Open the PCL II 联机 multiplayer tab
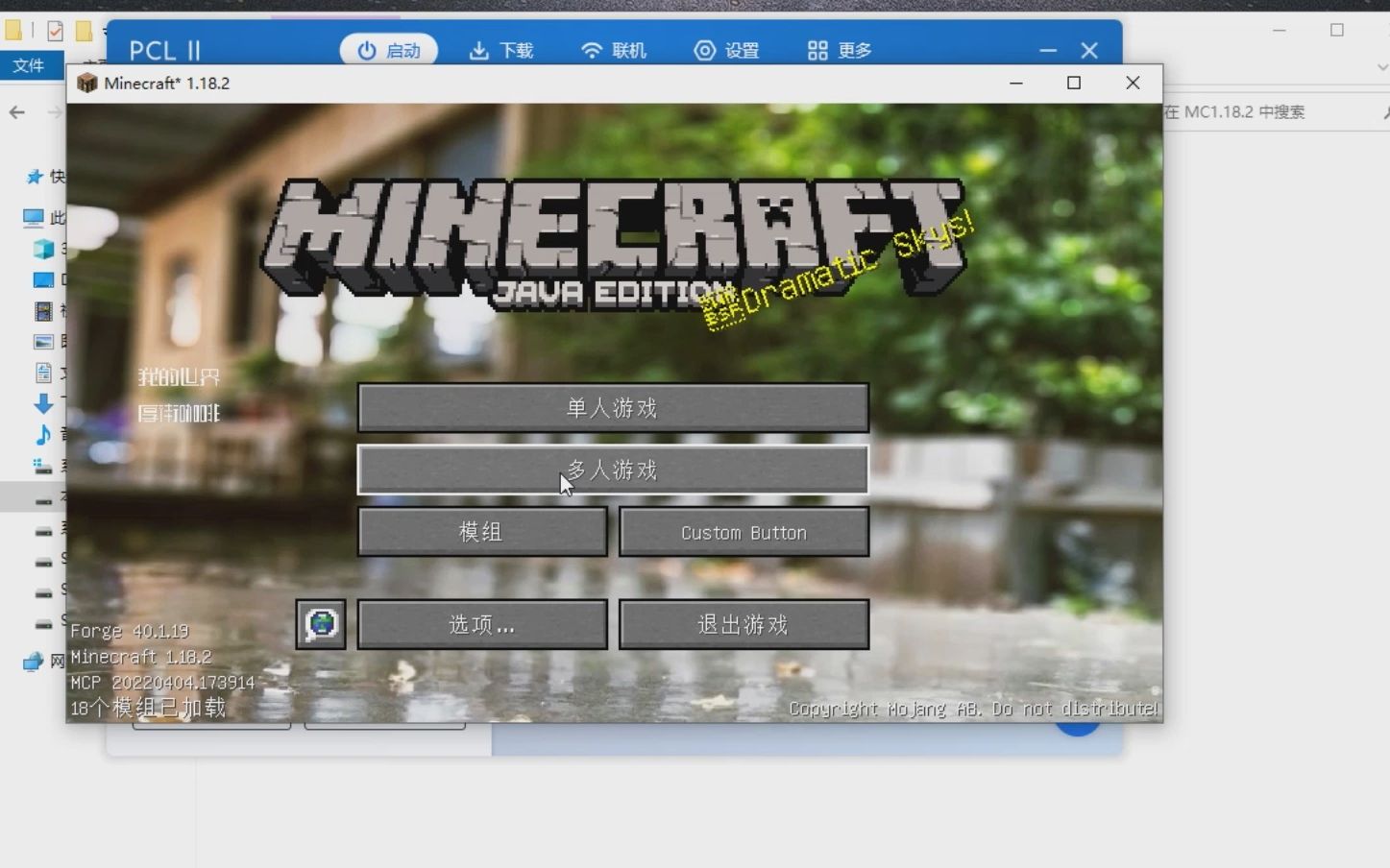 614,50
